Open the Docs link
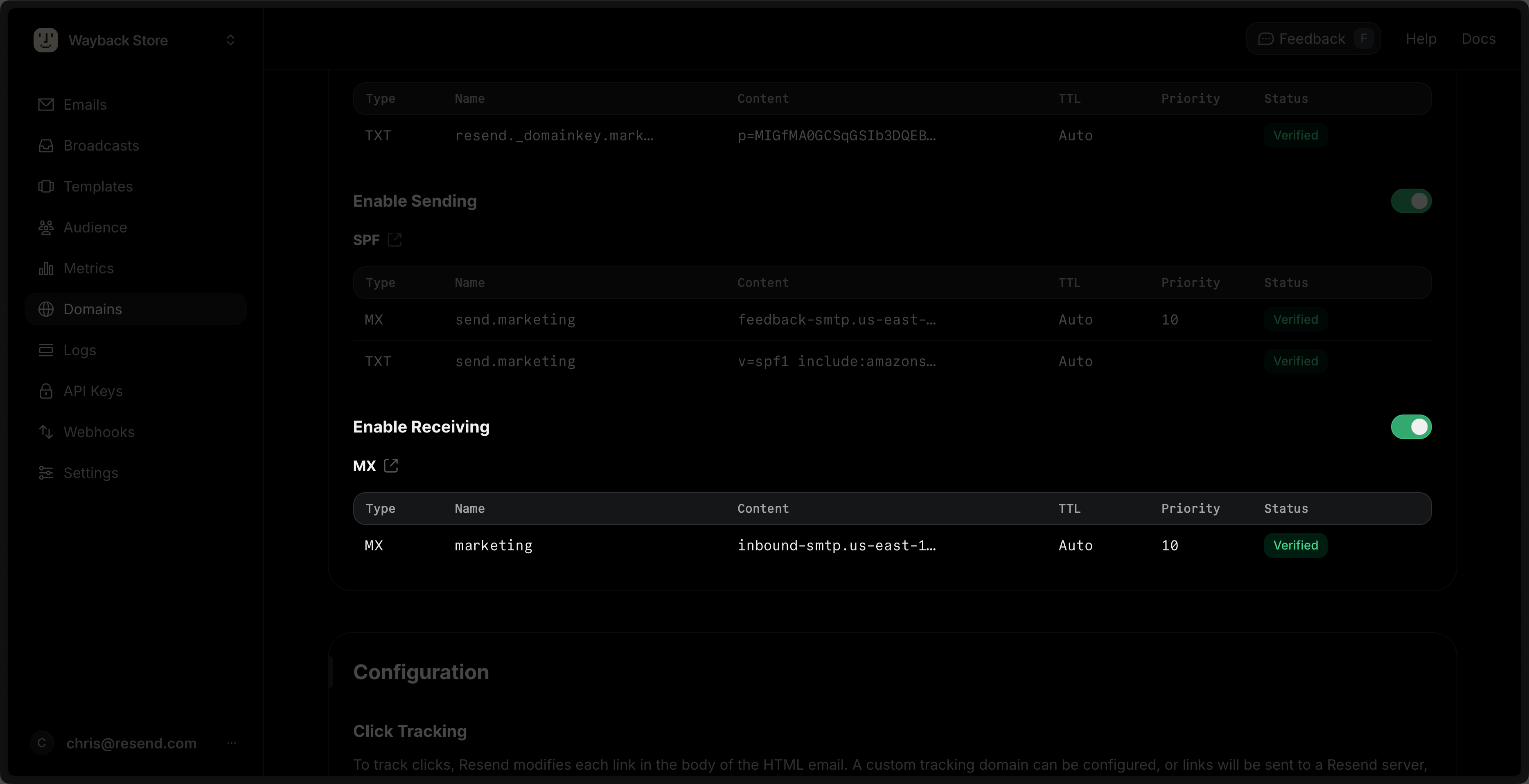Image resolution: width=1529 pixels, height=784 pixels. tap(1478, 38)
